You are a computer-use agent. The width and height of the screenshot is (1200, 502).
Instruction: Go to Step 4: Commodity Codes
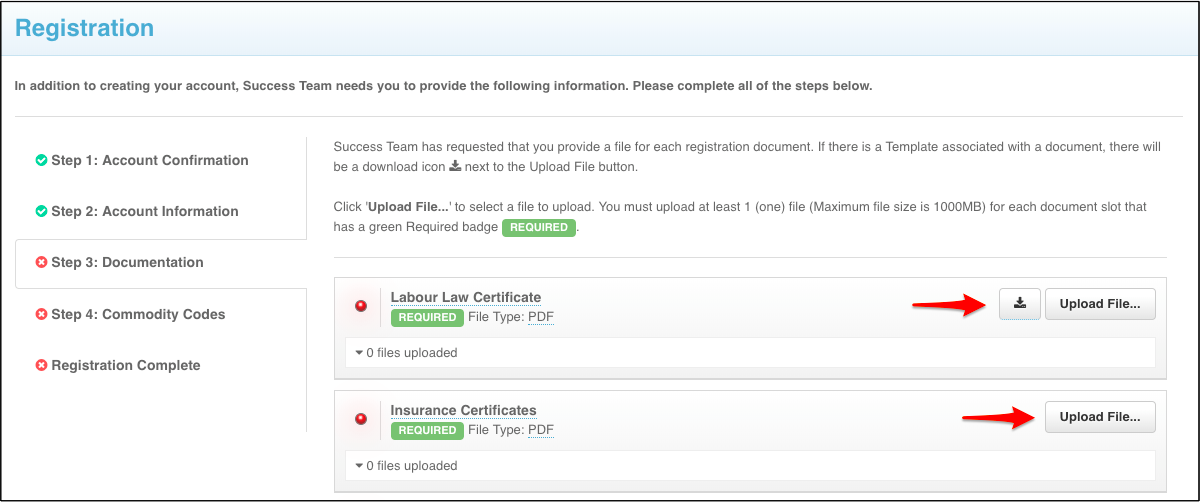[138, 314]
